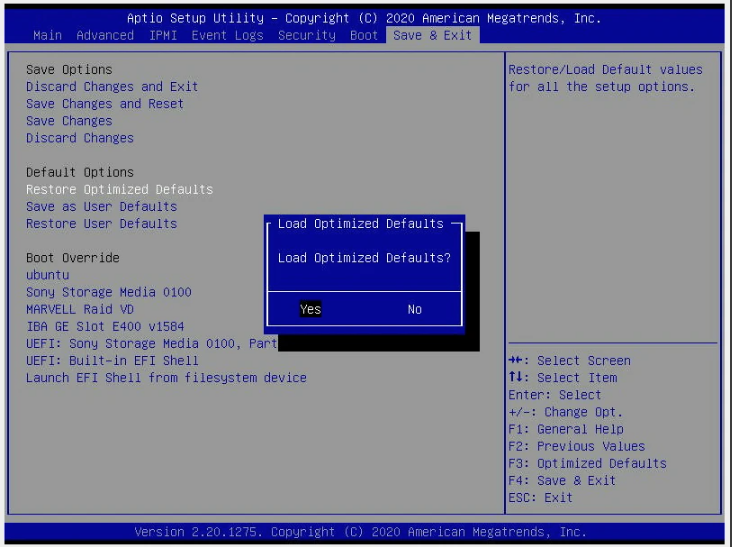Pick UEFI: Sony Storage Media 0100 entry
This screenshot has height=547, width=732.
[x=152, y=344]
